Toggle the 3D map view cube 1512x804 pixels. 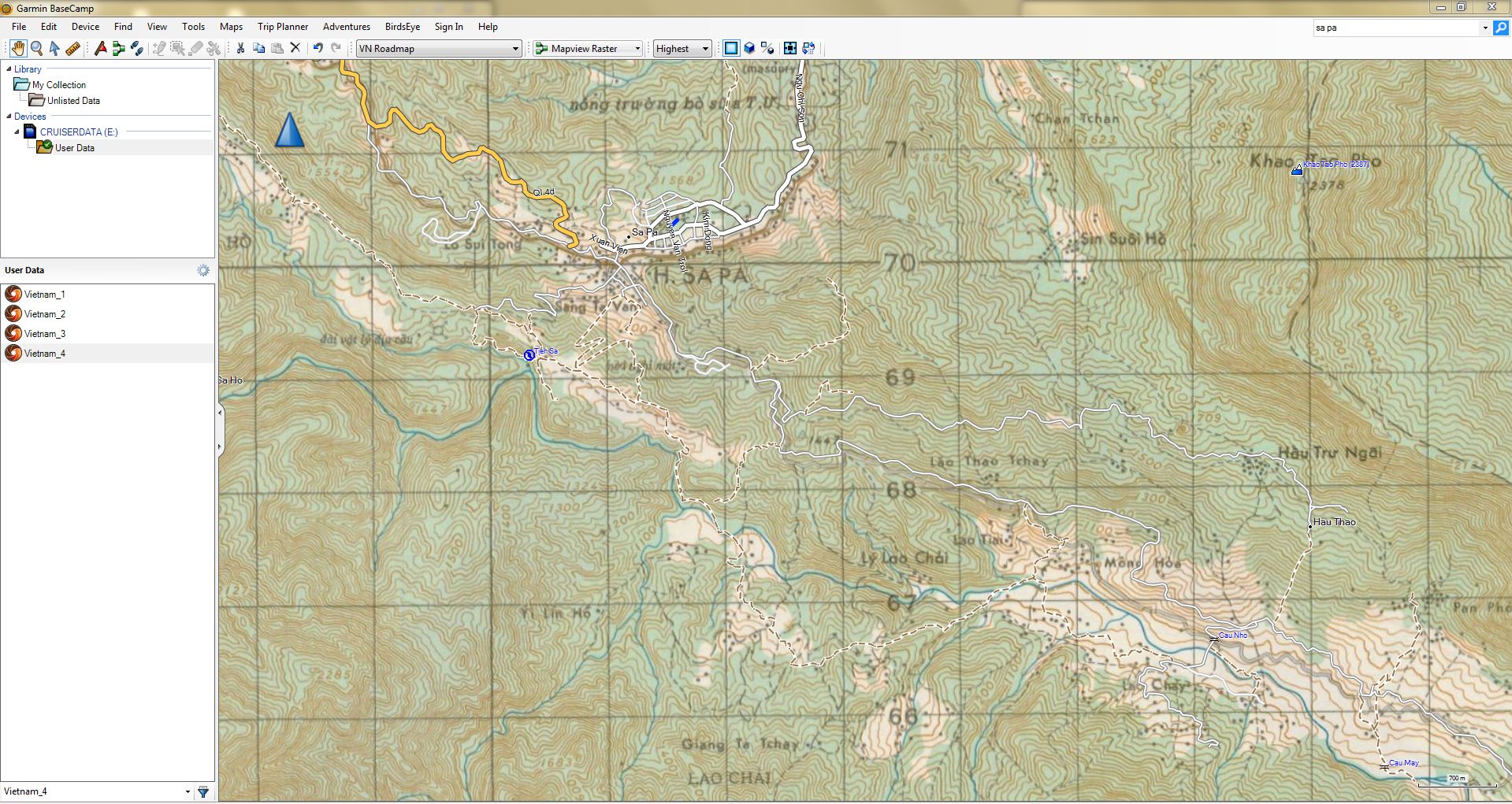tap(749, 48)
